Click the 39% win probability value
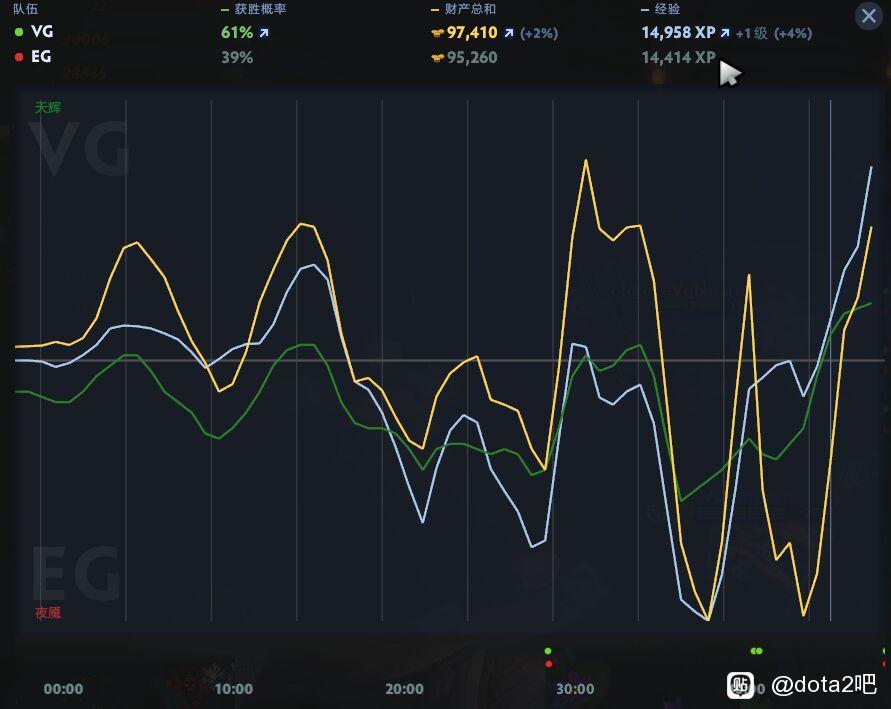 pyautogui.click(x=237, y=57)
